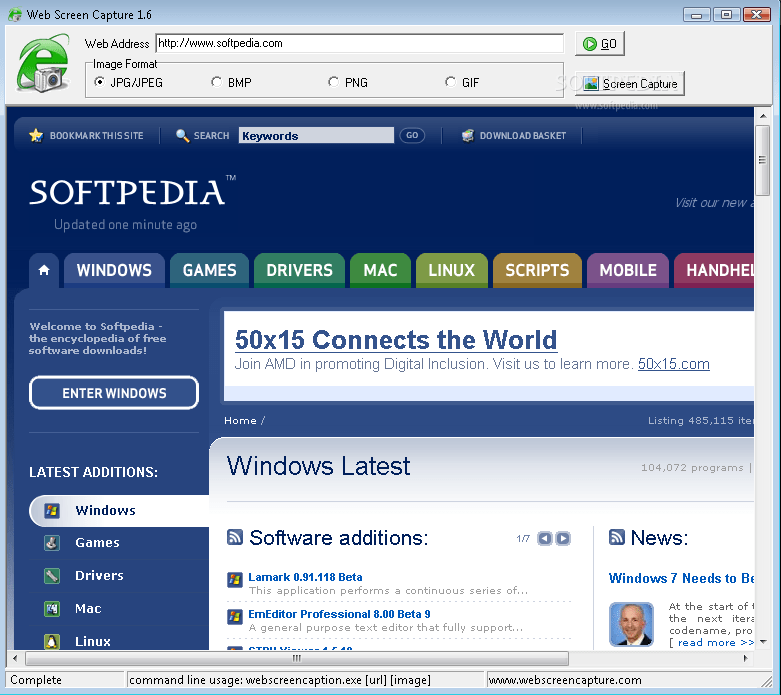Open 50x15 Connects the World headline

point(396,340)
